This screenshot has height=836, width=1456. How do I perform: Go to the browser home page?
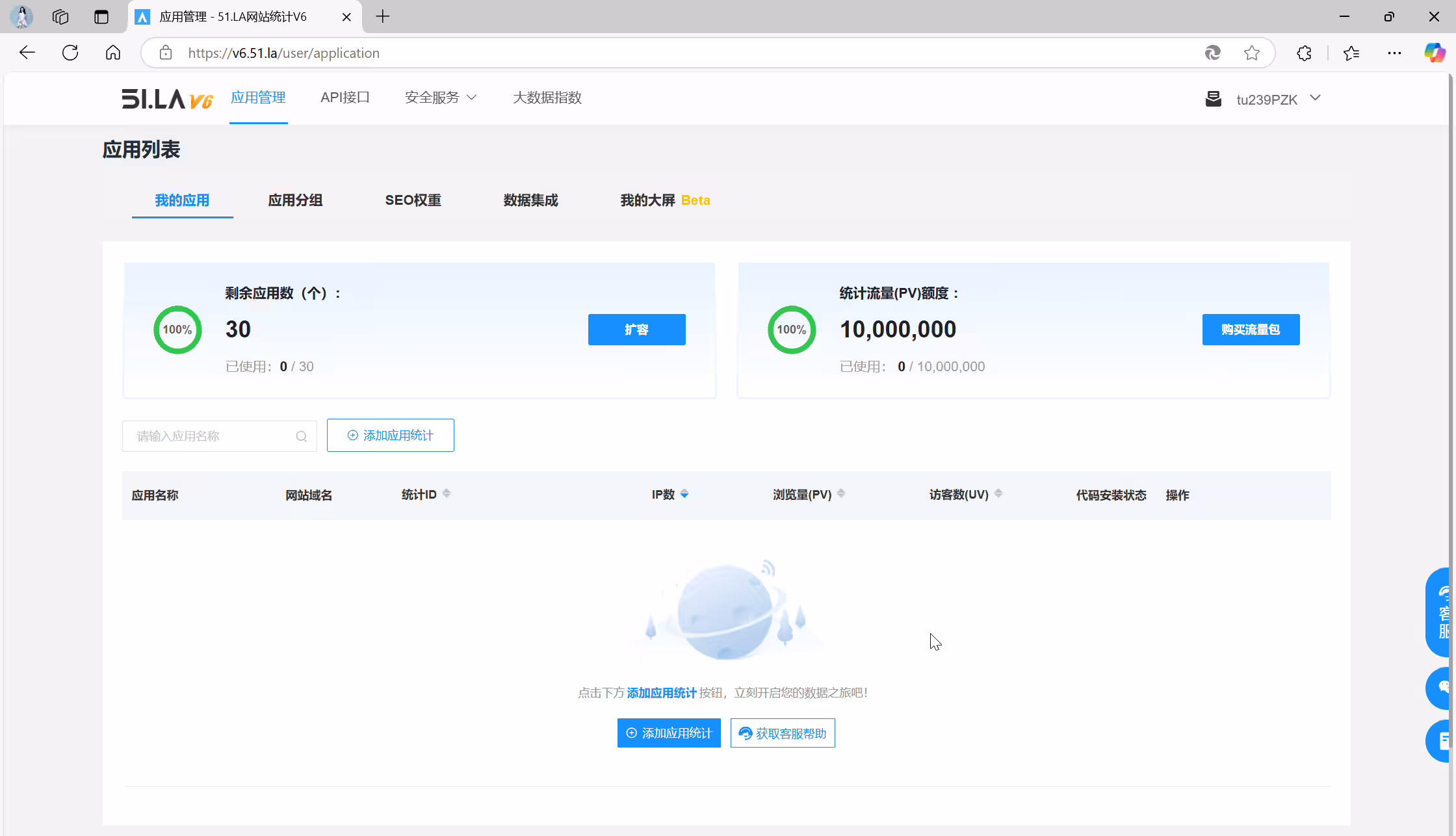[x=113, y=53]
